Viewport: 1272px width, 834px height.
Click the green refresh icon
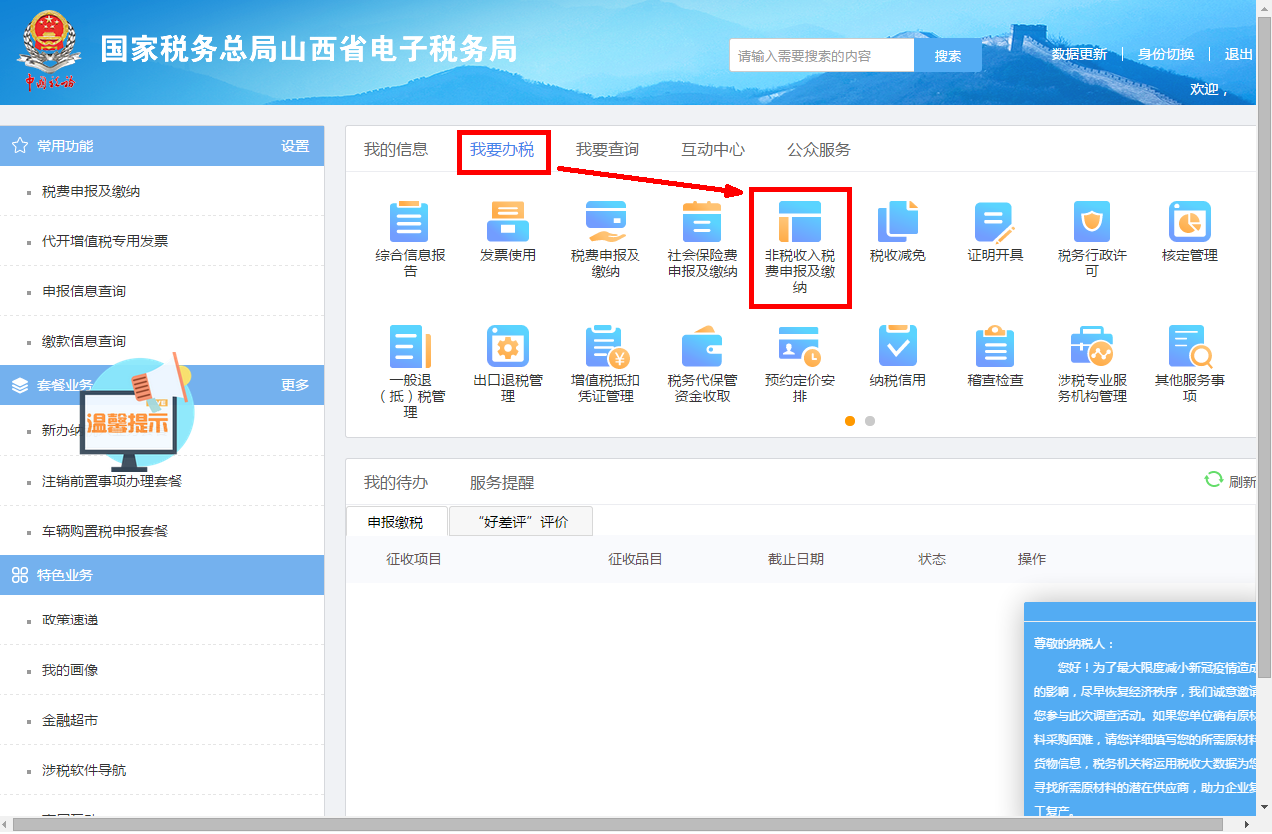coord(1214,481)
